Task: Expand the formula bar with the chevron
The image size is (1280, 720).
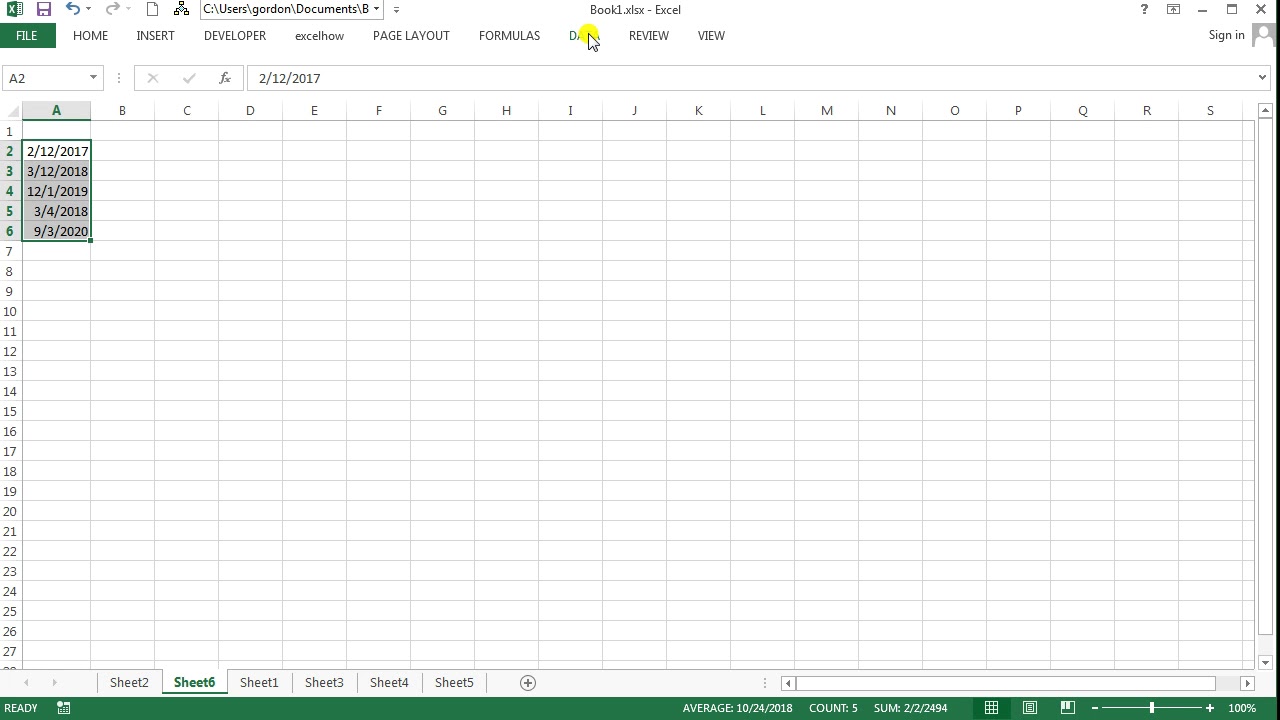Action: [x=1263, y=78]
